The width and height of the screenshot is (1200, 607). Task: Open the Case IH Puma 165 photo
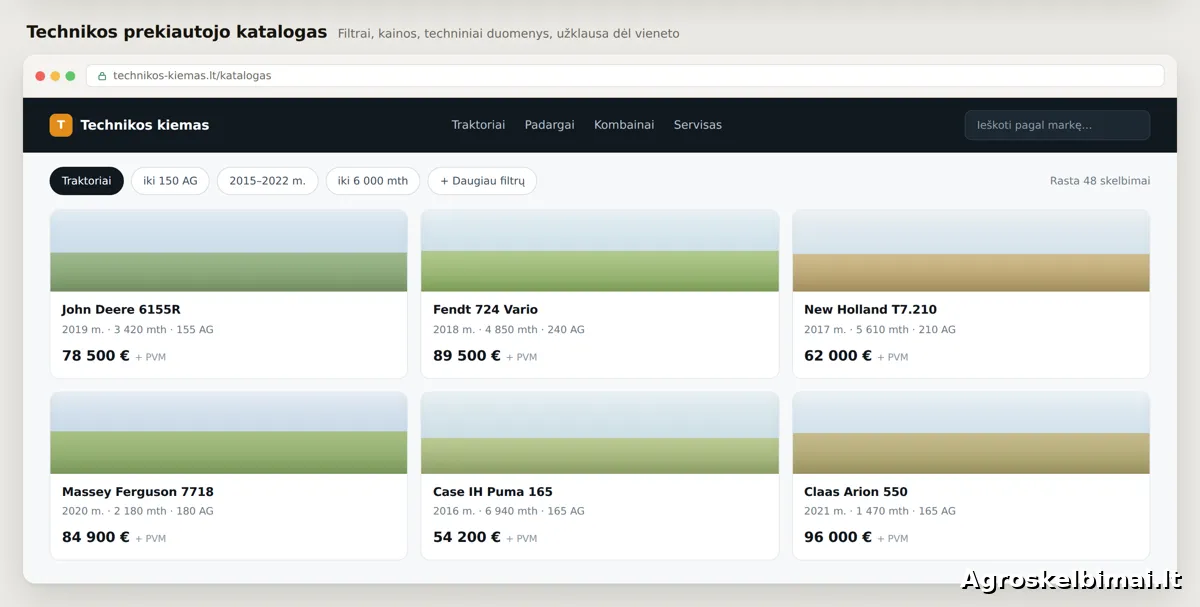pyautogui.click(x=600, y=433)
